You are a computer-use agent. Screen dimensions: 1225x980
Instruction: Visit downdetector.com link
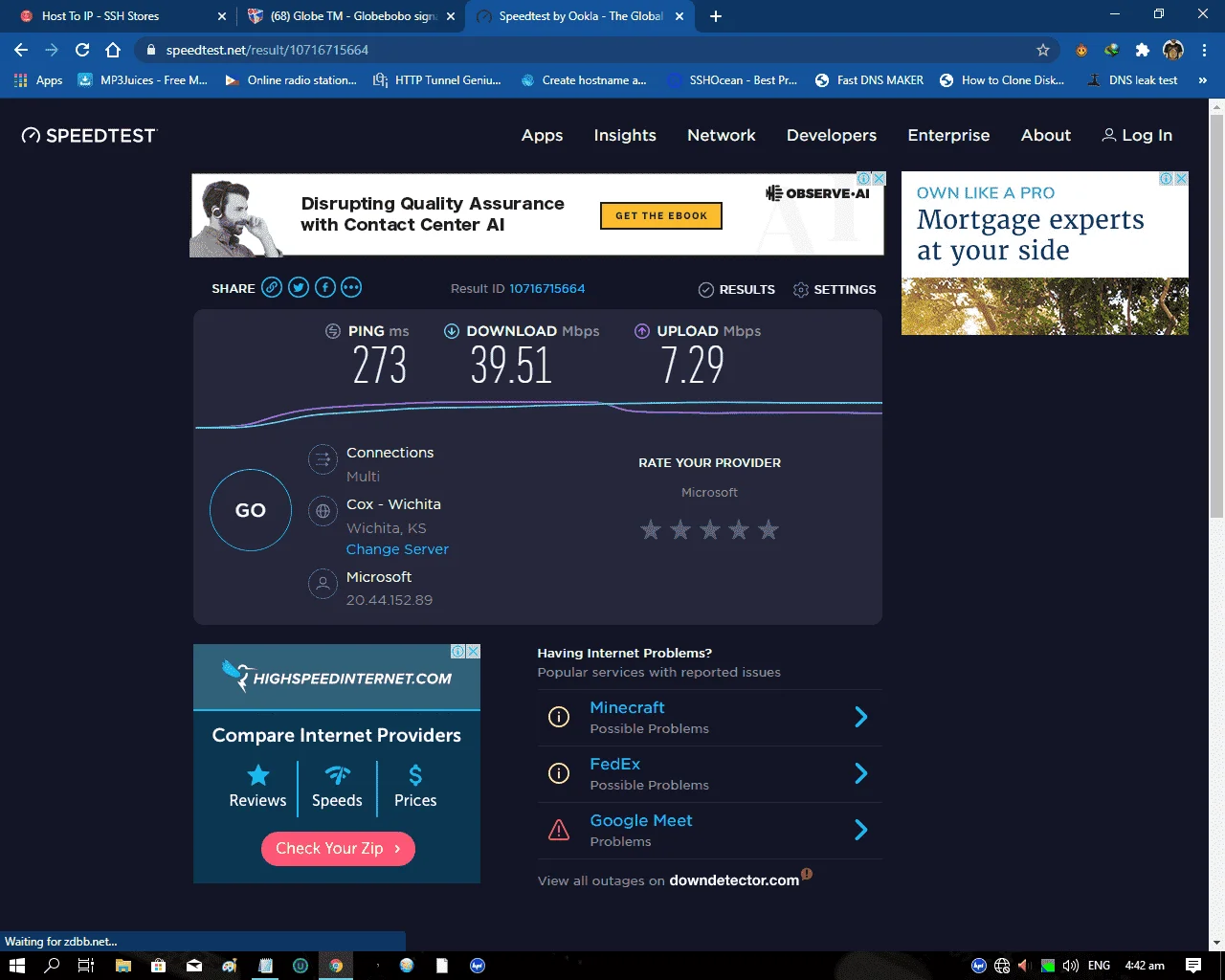click(734, 880)
